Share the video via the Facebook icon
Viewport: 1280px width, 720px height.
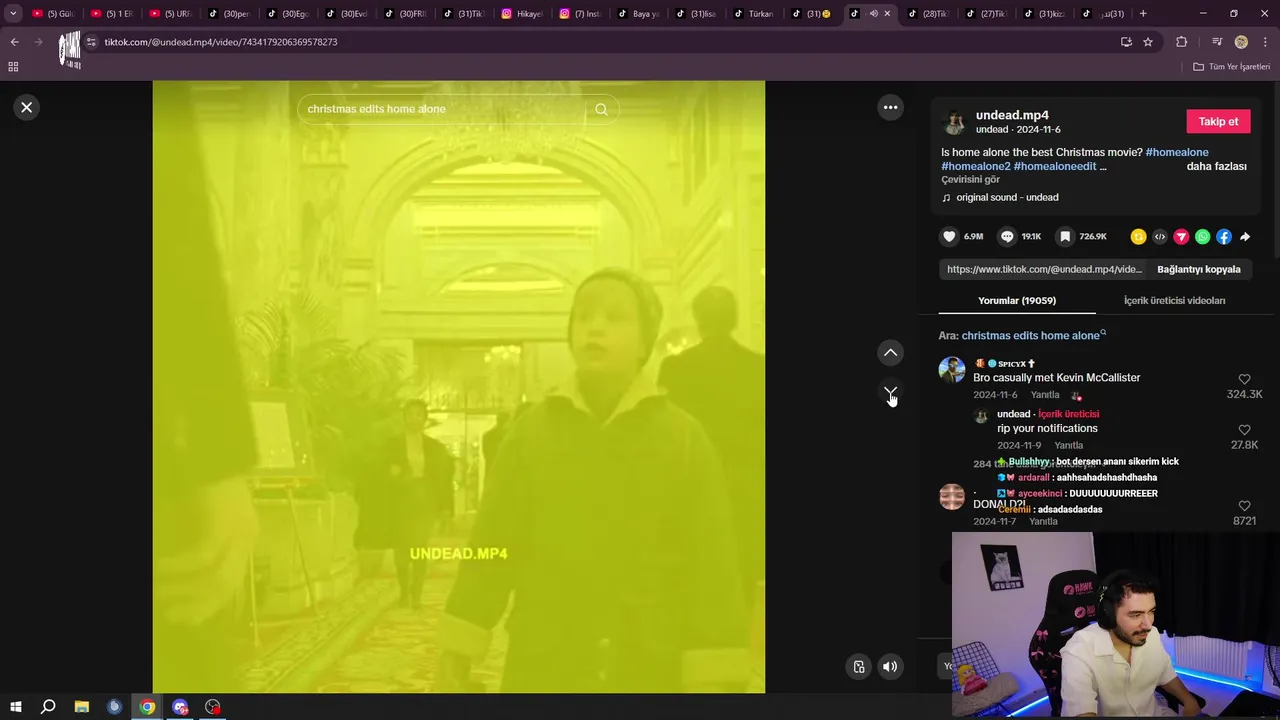[x=1224, y=237]
